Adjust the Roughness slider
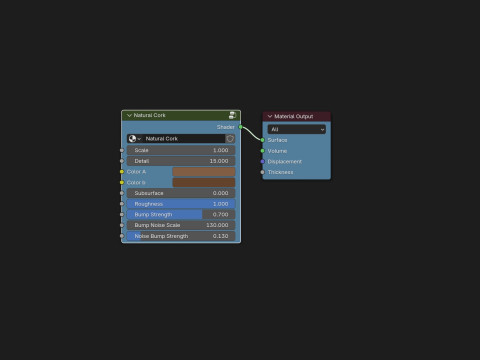The width and height of the screenshot is (480, 360). click(181, 204)
